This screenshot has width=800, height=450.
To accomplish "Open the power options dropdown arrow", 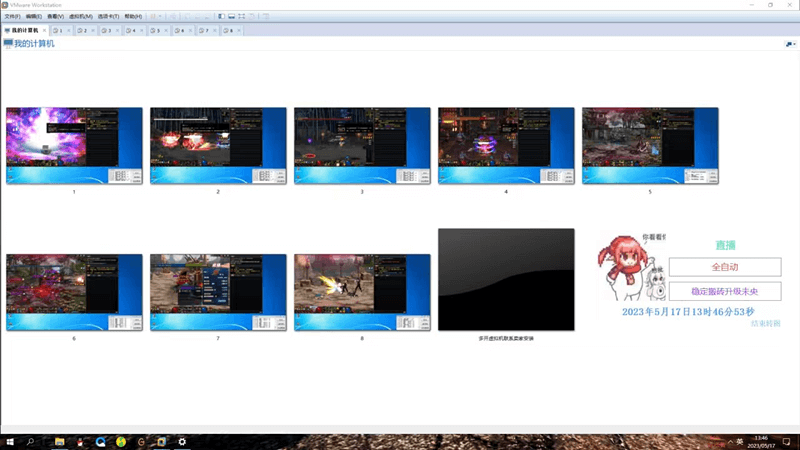I will click(160, 16).
